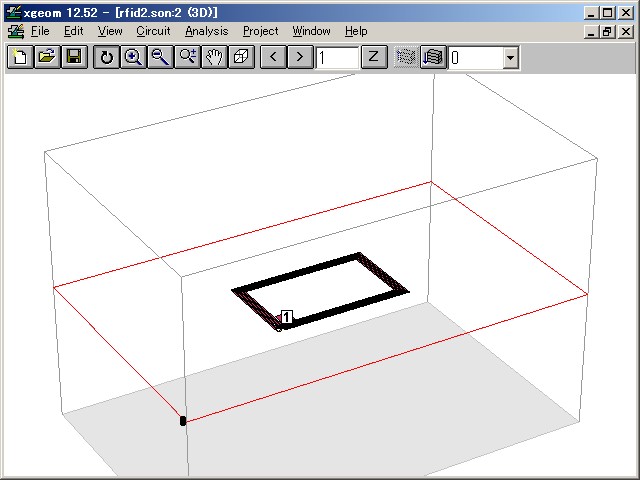Go to previous view with left arrow
The image size is (640, 480).
273,57
